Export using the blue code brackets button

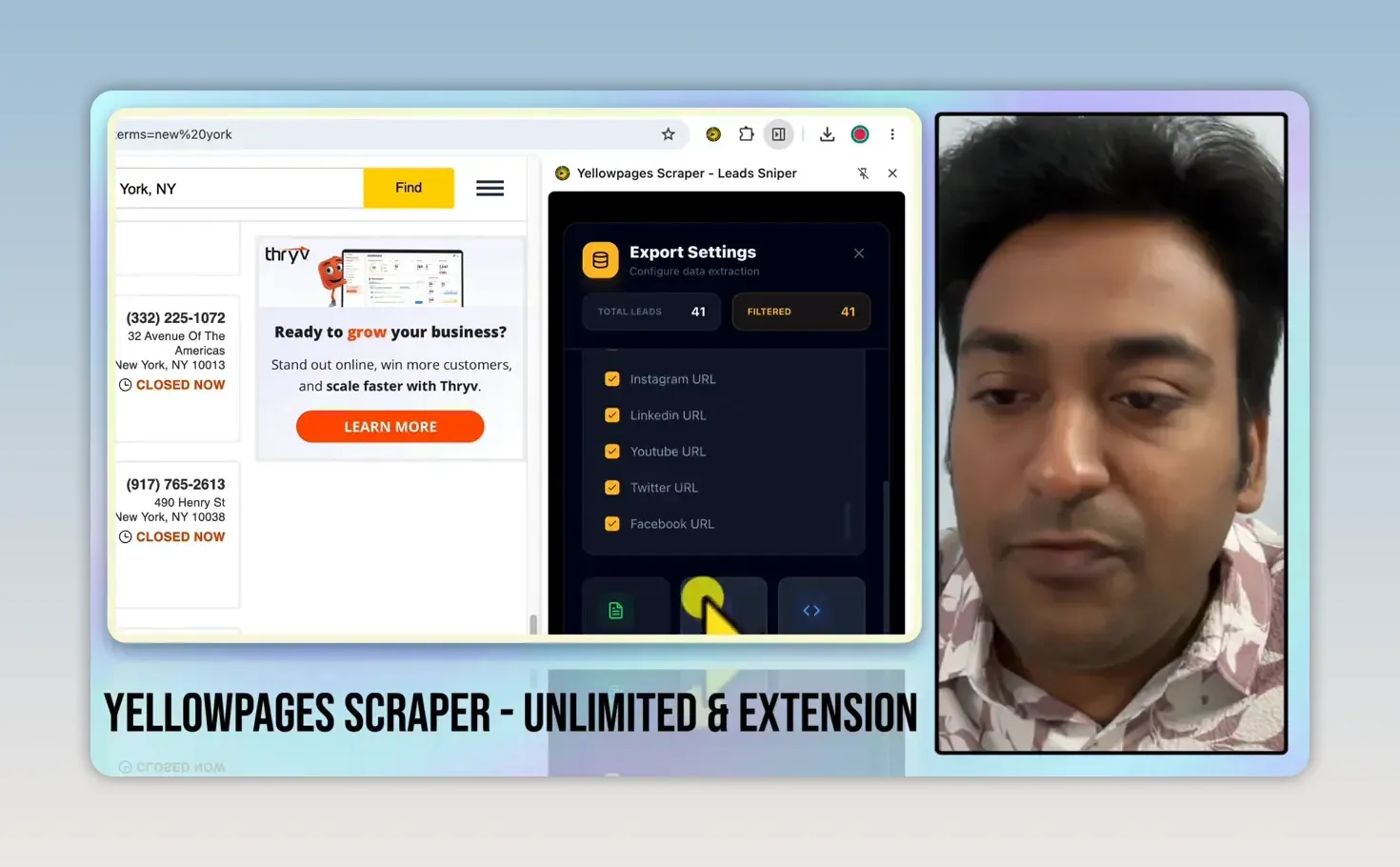[x=821, y=606]
